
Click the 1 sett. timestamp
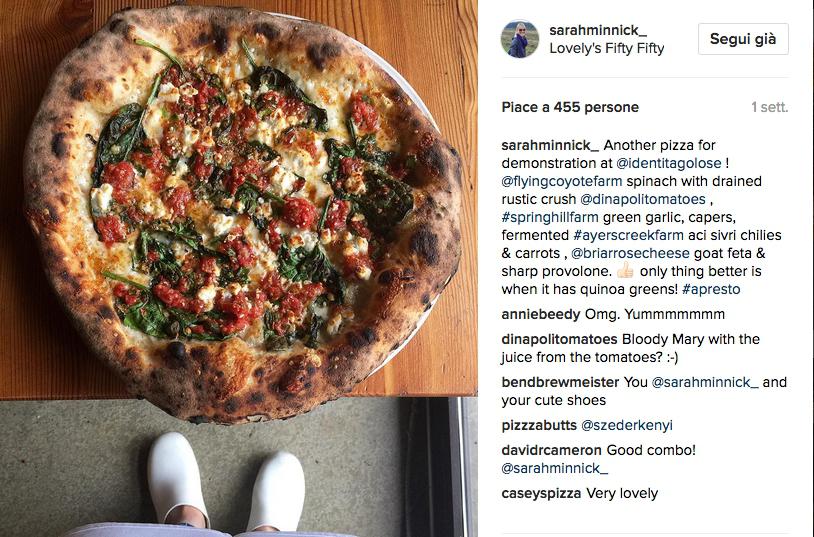click(x=769, y=107)
